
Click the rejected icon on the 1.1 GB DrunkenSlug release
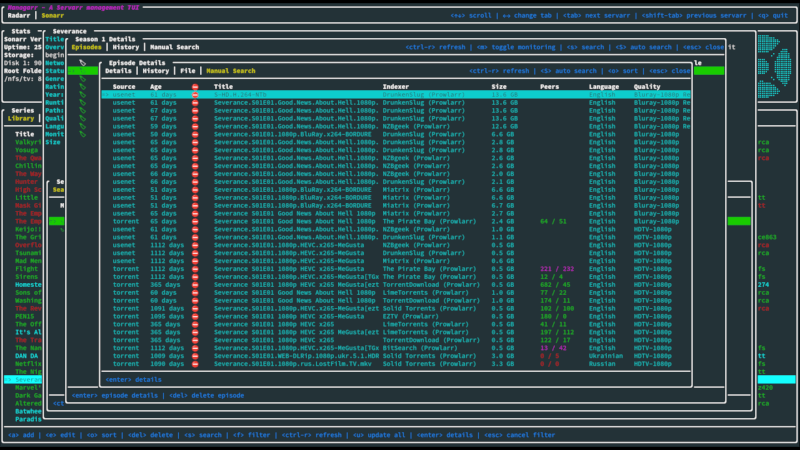(195, 238)
